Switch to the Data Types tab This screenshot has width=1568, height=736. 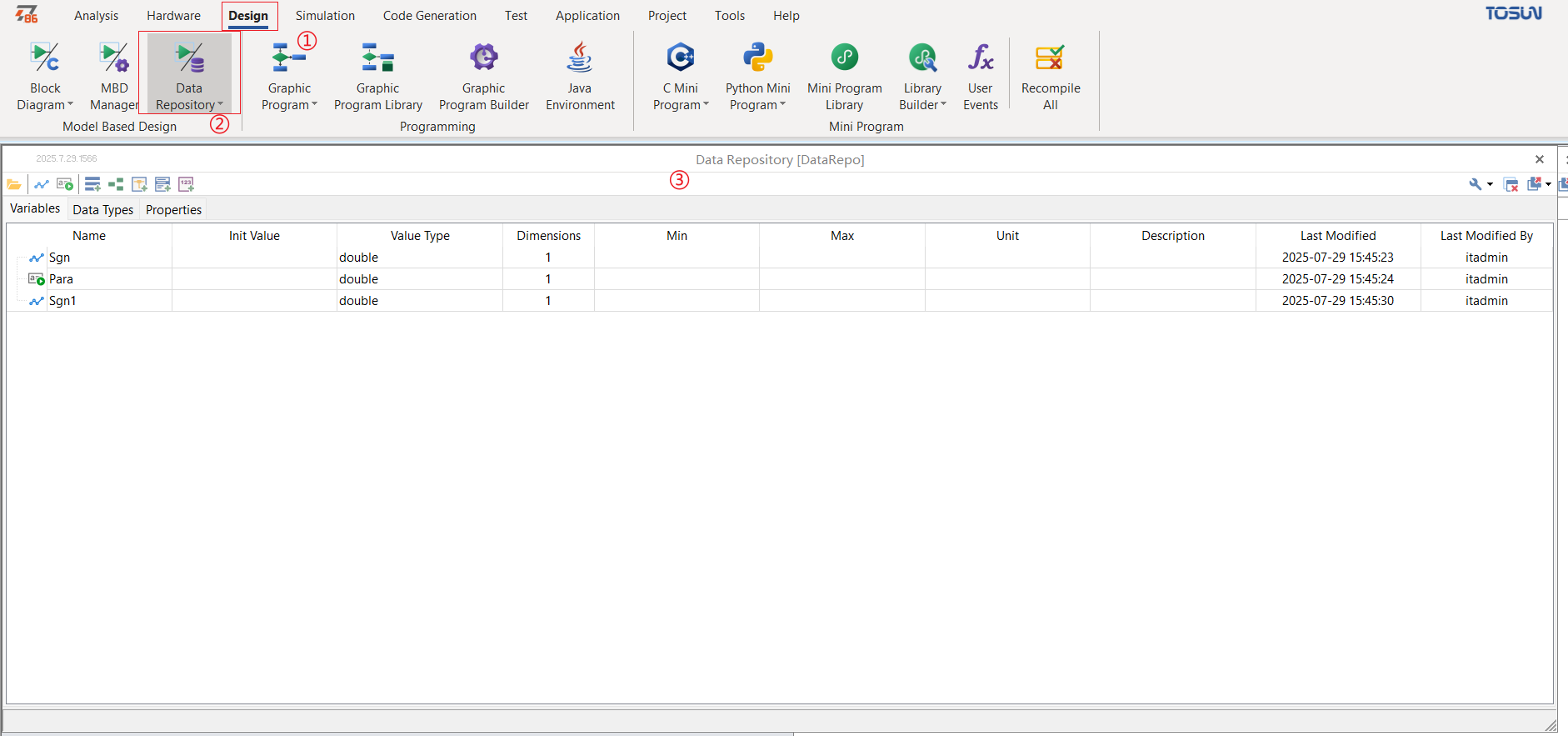[103, 209]
